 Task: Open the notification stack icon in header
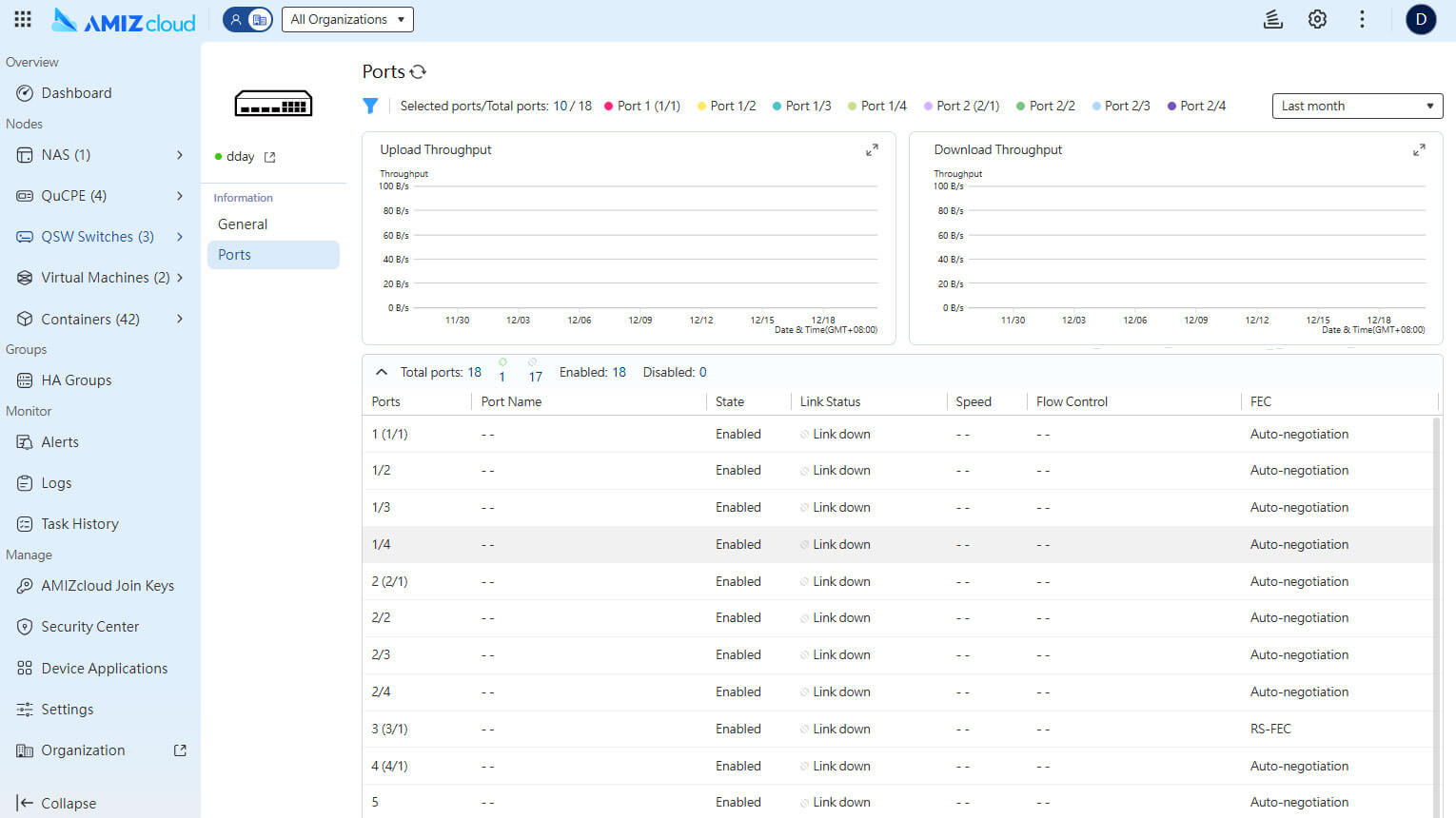(x=1272, y=19)
